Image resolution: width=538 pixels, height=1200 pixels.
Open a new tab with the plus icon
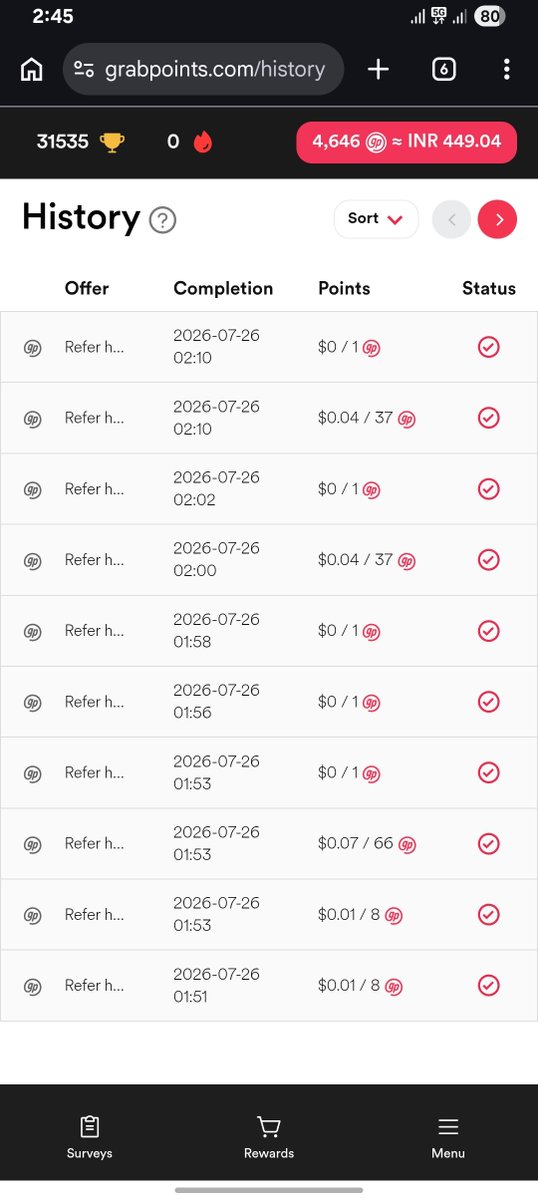click(378, 69)
